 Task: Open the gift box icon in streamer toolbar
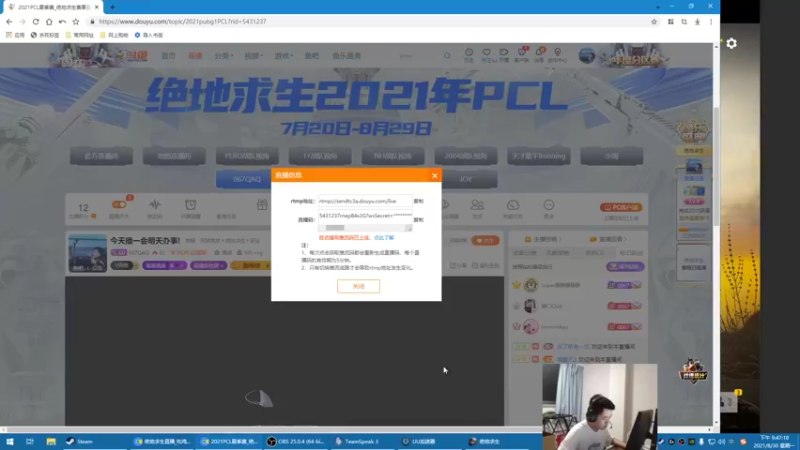click(x=262, y=205)
